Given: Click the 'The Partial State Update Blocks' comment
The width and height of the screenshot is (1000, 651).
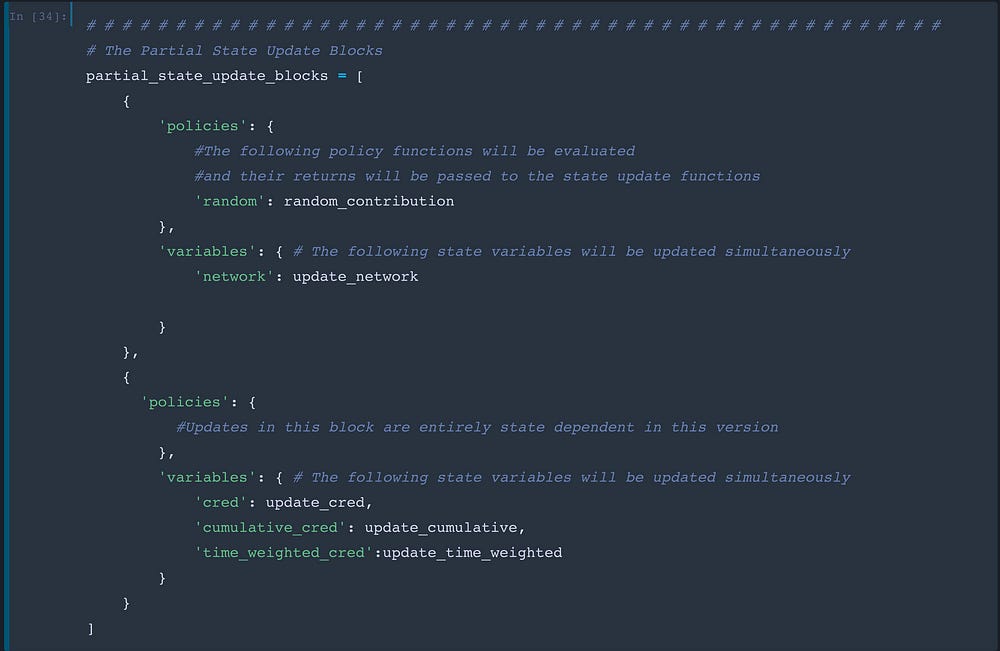Looking at the screenshot, I should pos(234,51).
